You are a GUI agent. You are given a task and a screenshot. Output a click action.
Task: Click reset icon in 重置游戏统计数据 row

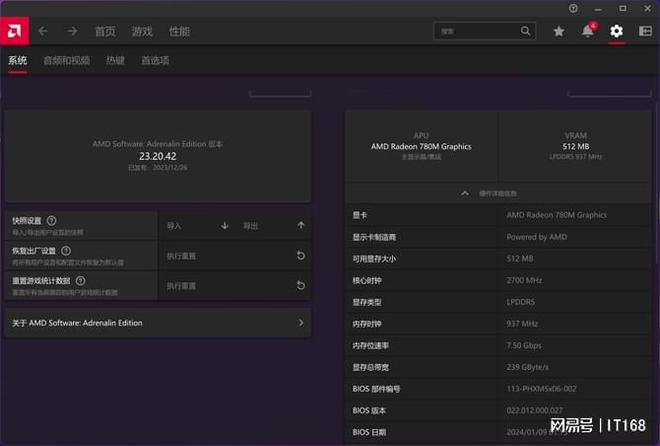pyautogui.click(x=301, y=286)
